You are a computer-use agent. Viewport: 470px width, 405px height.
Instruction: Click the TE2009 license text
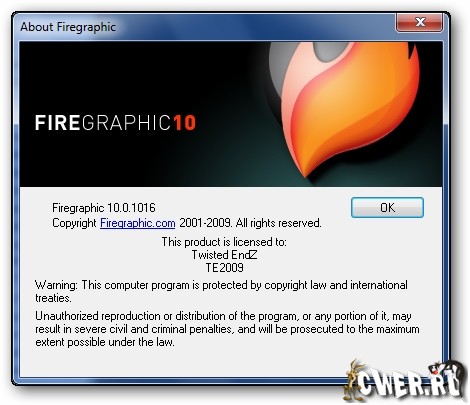tap(224, 267)
